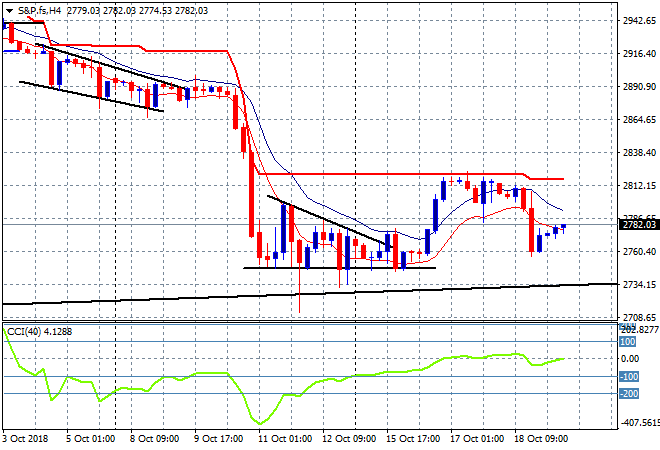Select the descending black trendline over 11-15 Oct candles
The image size is (660, 450).
point(330,221)
